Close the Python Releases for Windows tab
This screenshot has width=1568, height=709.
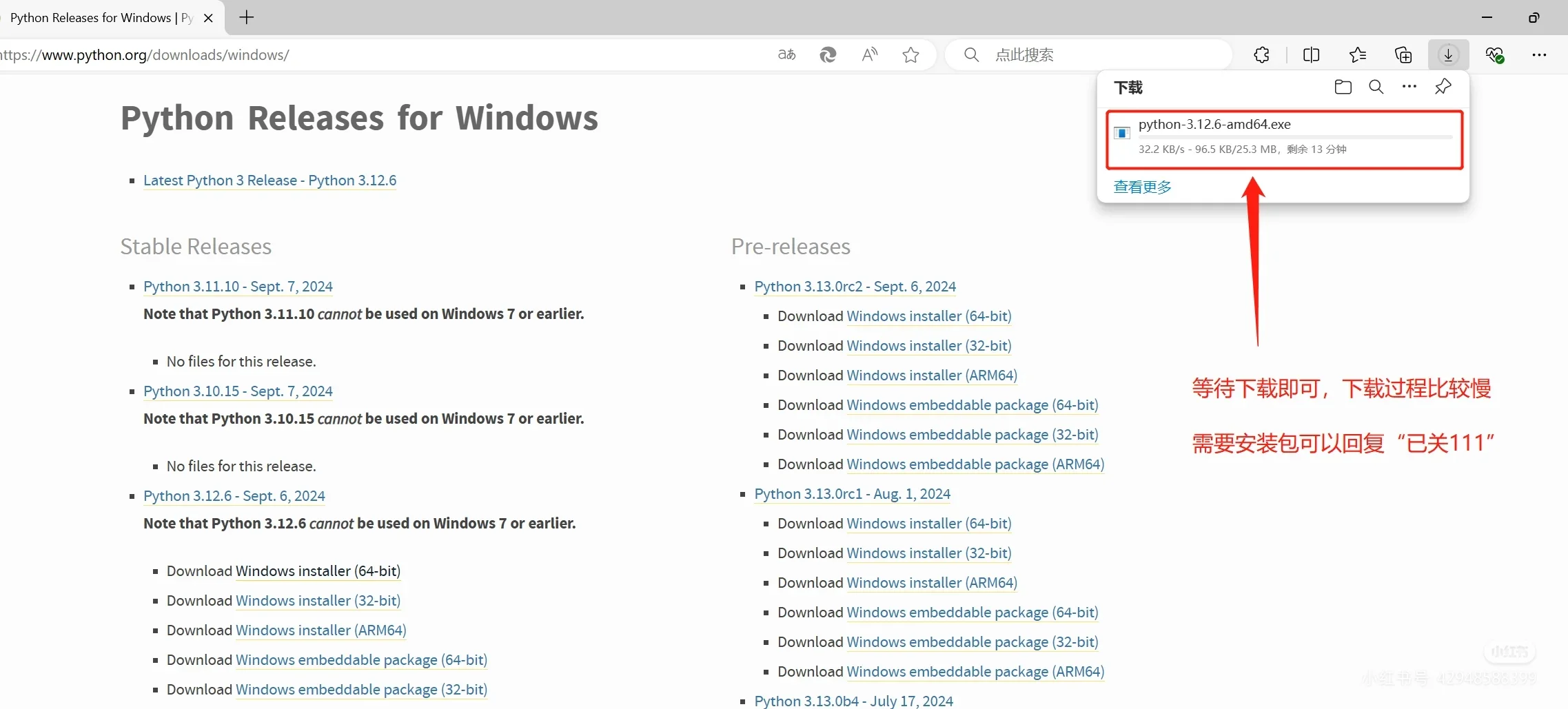point(208,18)
